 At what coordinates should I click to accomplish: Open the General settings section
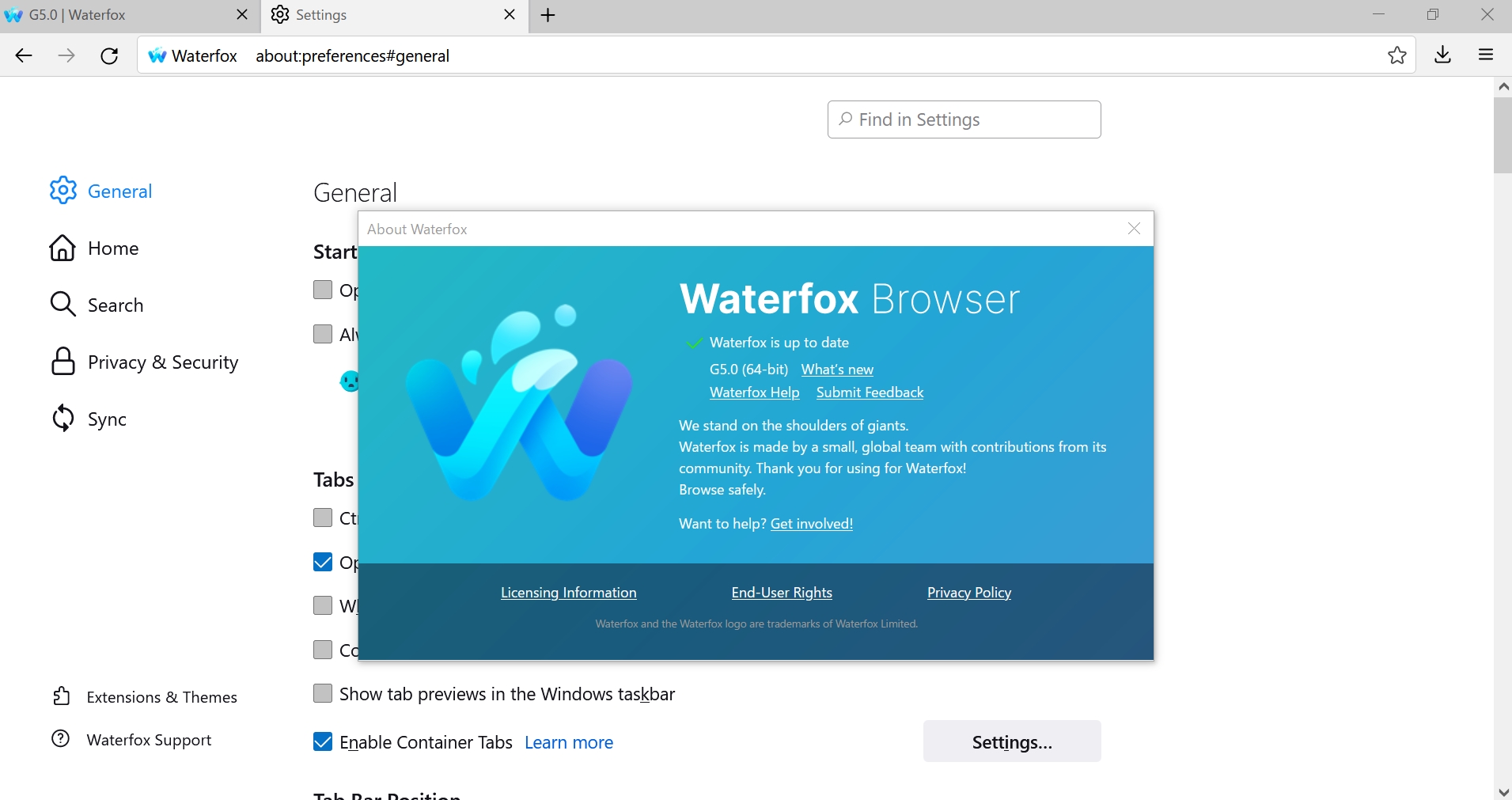118,191
